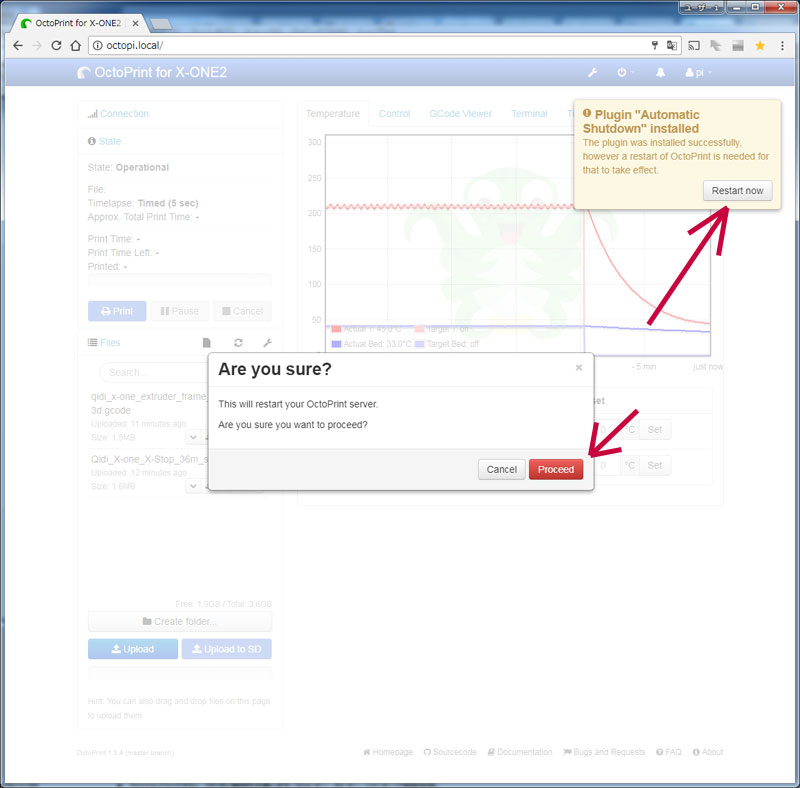Open Bugs and Requests footer link
This screenshot has height=788, width=800.
tap(604, 752)
